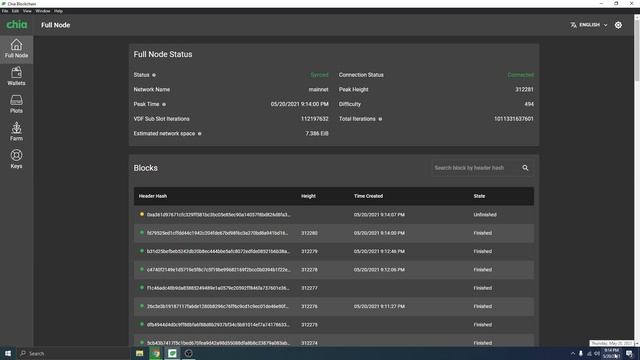Open the Keys sidebar section
The image size is (640, 360).
pyautogui.click(x=16, y=159)
